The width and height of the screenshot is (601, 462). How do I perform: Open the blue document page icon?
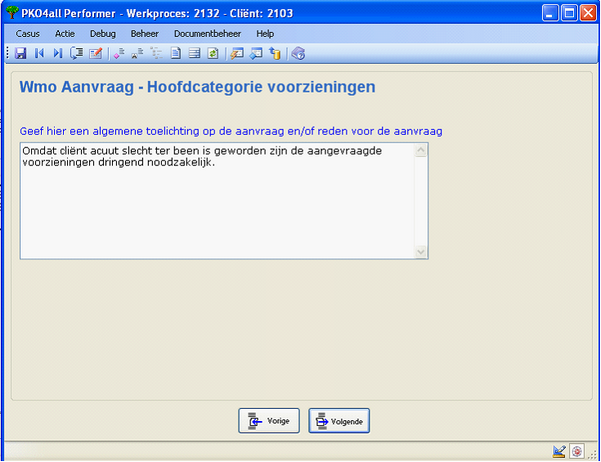pos(176,53)
